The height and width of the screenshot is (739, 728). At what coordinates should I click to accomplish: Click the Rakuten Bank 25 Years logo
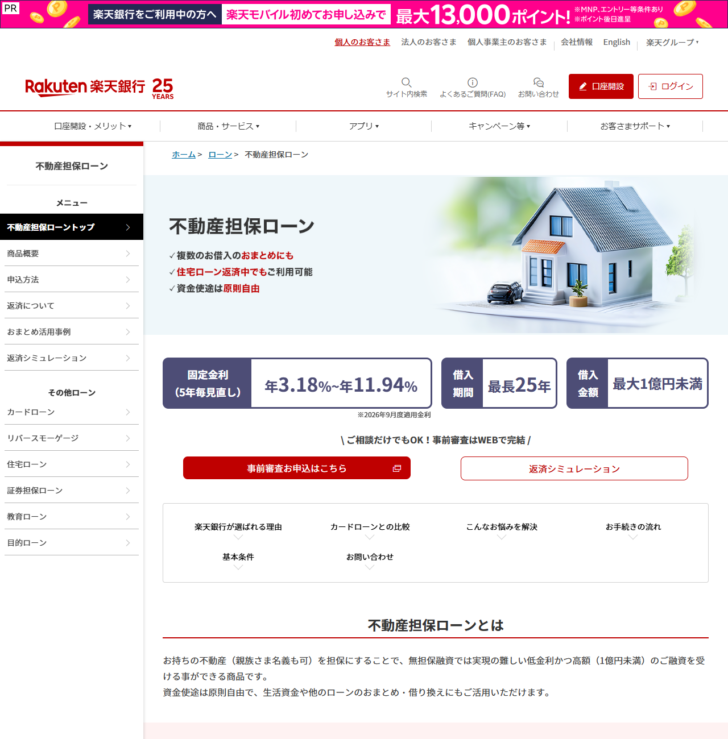[x=99, y=88]
